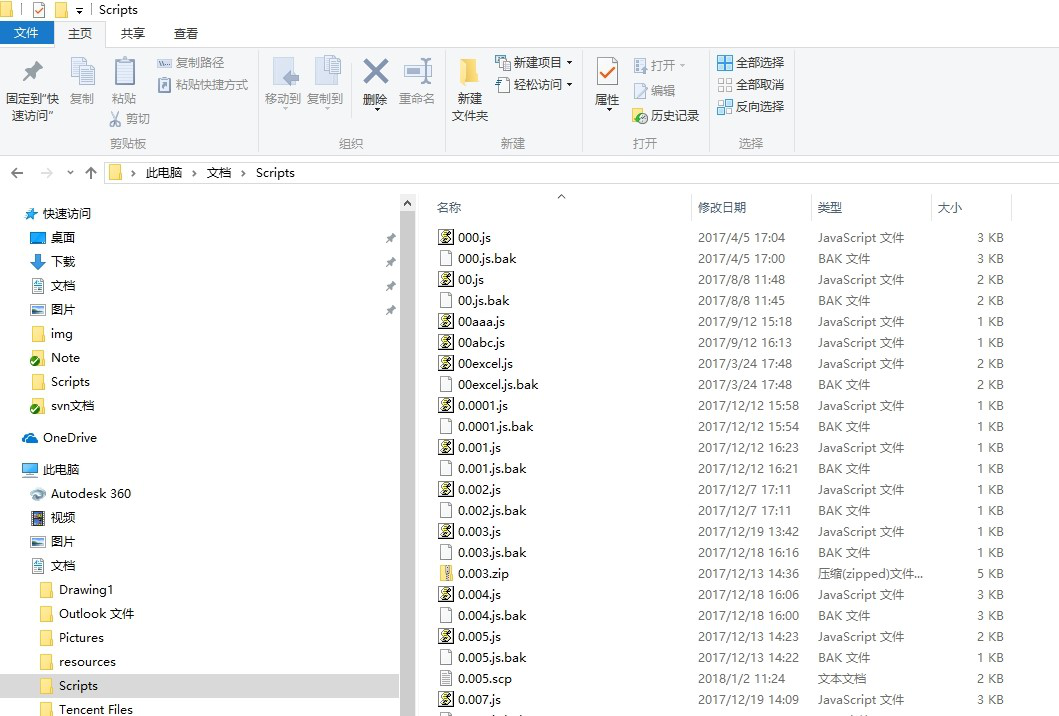Click the title bar new folder icon
Image resolution: width=1059 pixels, height=716 pixels.
click(61, 9)
